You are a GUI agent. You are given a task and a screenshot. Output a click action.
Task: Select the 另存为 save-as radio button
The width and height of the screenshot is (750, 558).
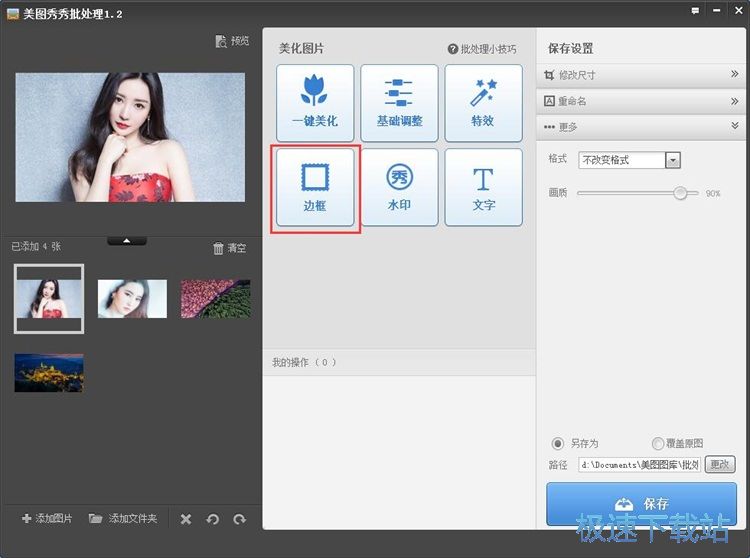click(558, 443)
